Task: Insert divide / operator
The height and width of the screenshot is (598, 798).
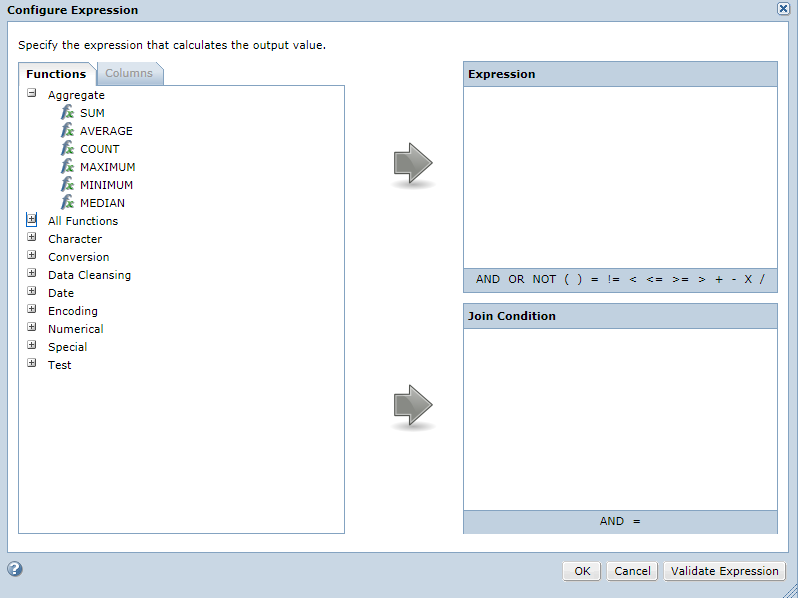Action: pos(762,279)
